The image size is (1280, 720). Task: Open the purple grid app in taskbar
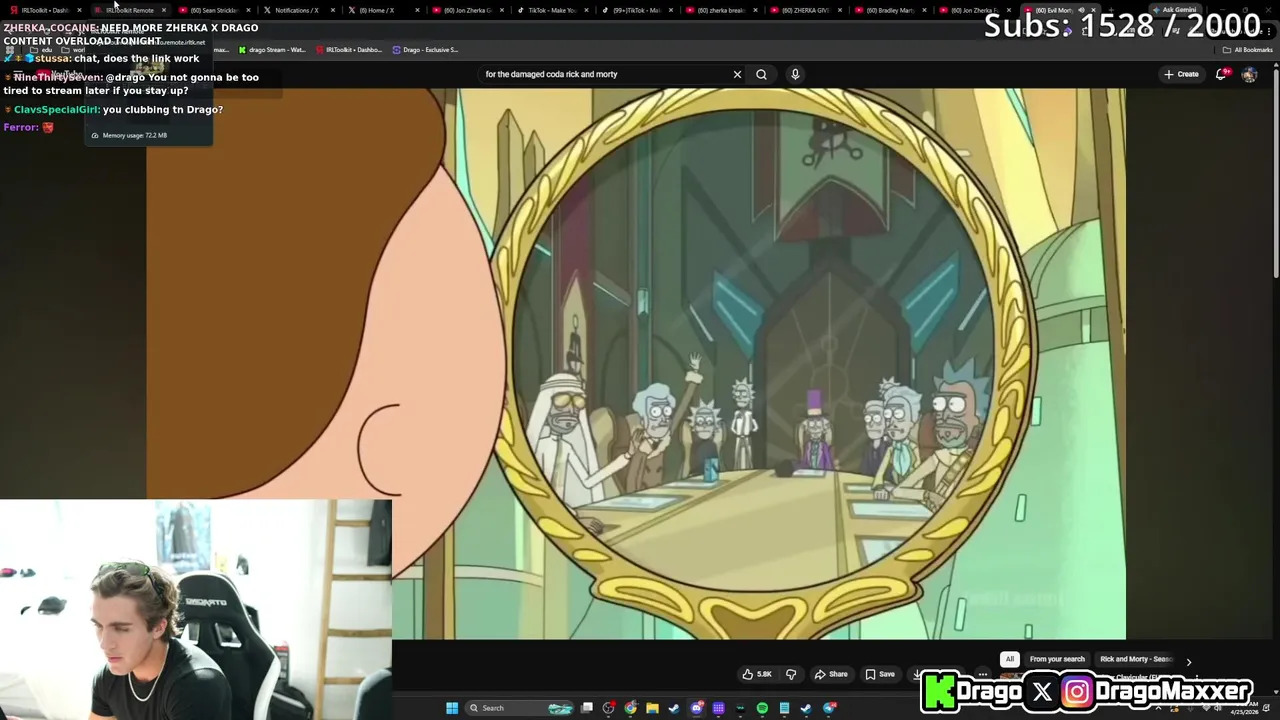point(718,708)
